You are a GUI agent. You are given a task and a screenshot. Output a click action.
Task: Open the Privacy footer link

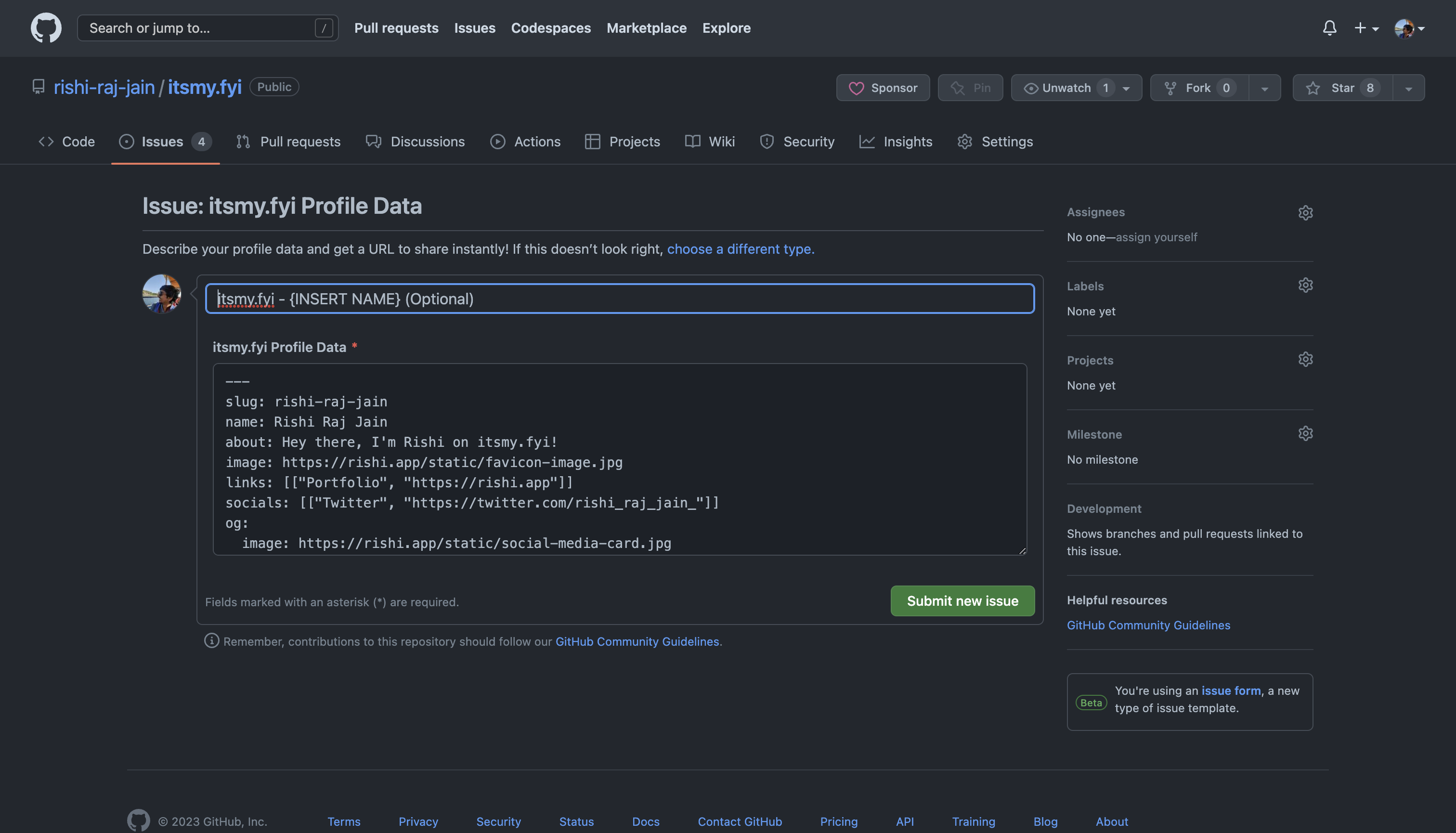pyautogui.click(x=418, y=821)
